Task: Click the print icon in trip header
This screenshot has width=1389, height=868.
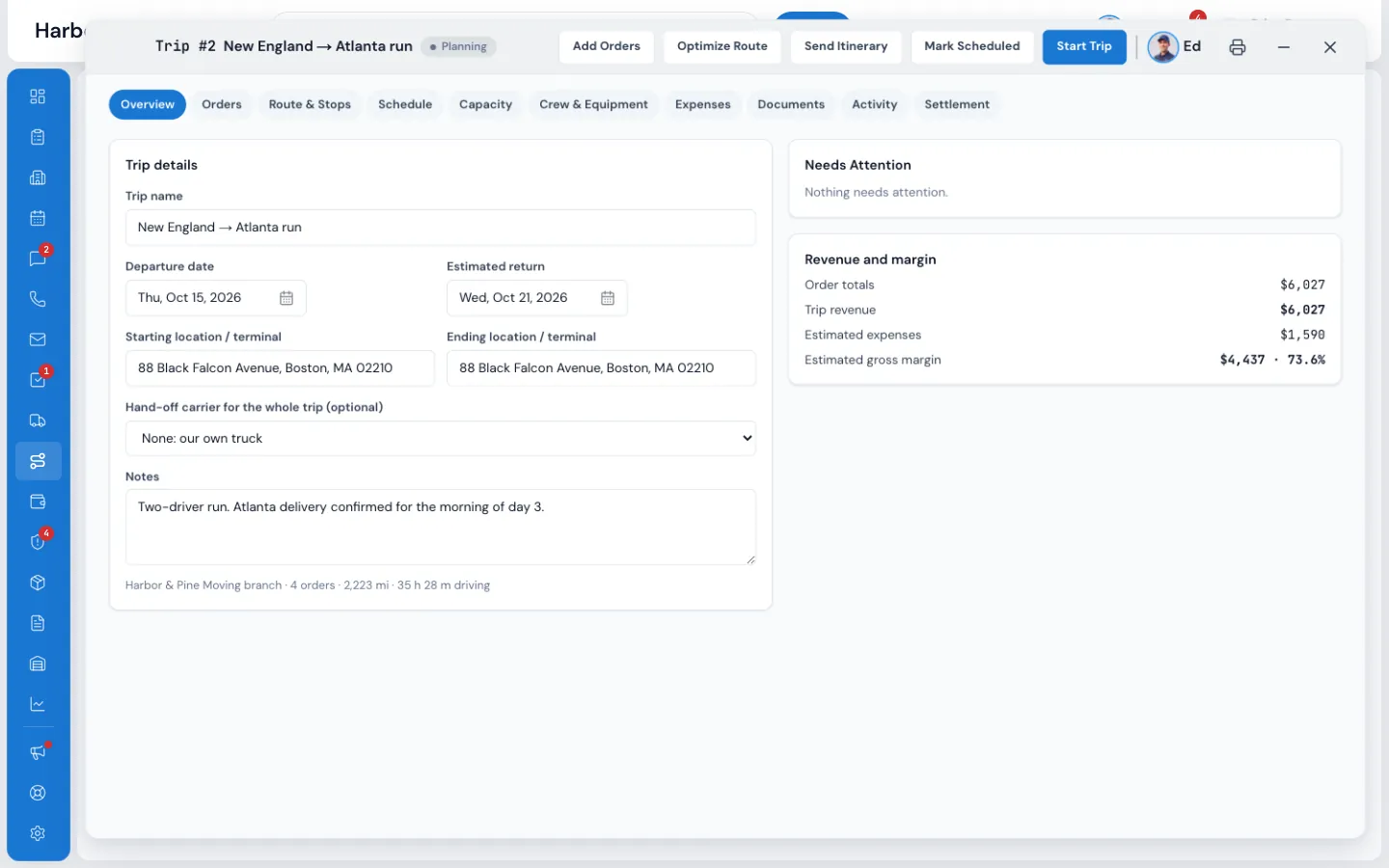Action: 1238,47
